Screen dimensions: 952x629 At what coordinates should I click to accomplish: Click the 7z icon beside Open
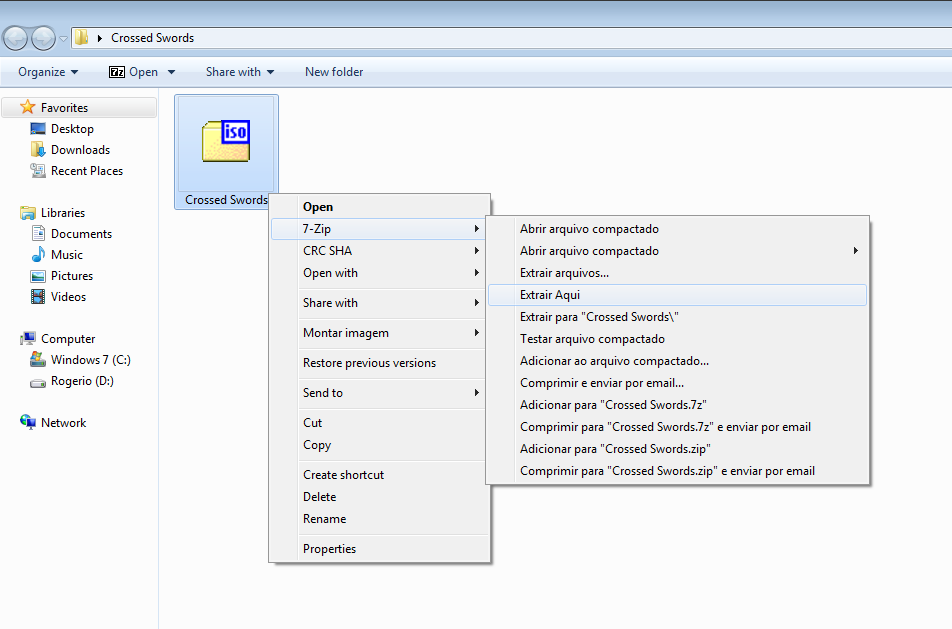tap(117, 72)
